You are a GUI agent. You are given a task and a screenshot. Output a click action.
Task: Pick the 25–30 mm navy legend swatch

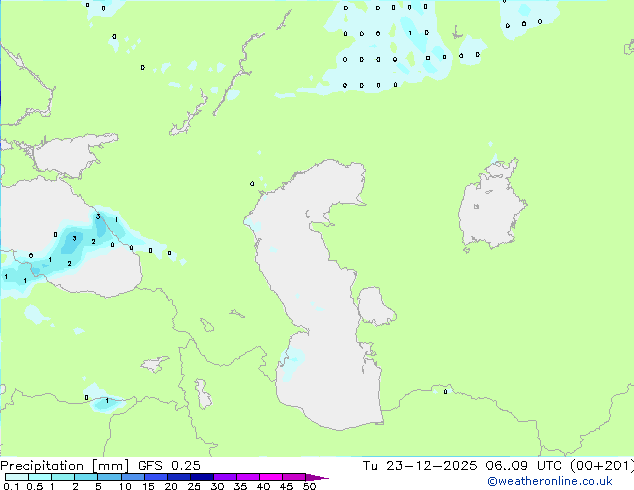(202, 477)
